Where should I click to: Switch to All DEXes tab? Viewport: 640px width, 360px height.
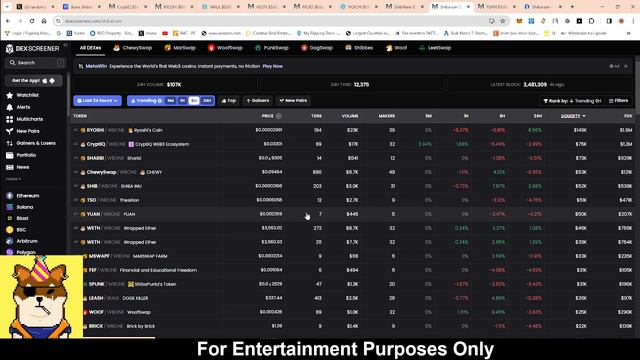click(x=90, y=48)
